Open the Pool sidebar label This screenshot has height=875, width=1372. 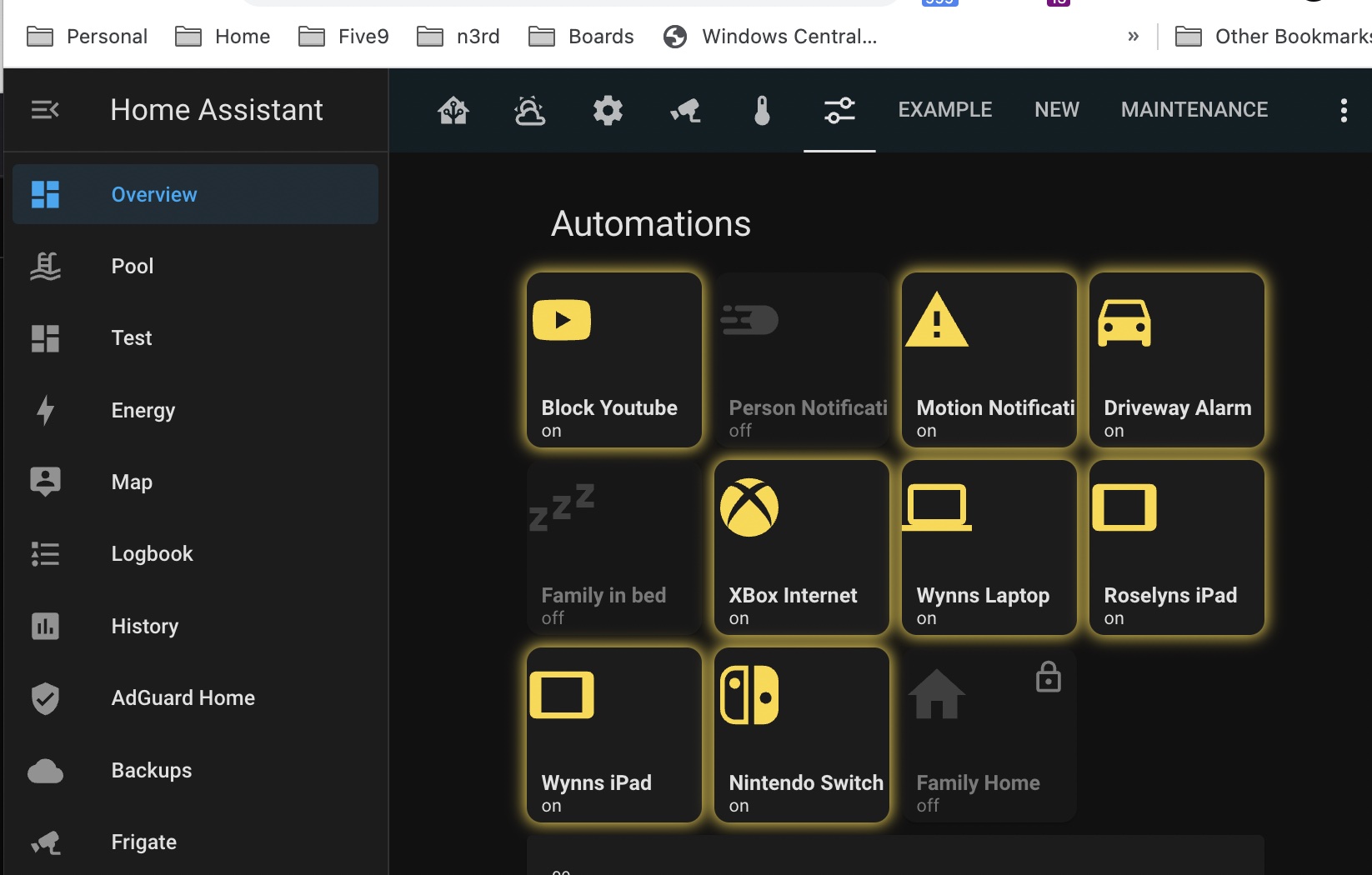[x=133, y=266]
